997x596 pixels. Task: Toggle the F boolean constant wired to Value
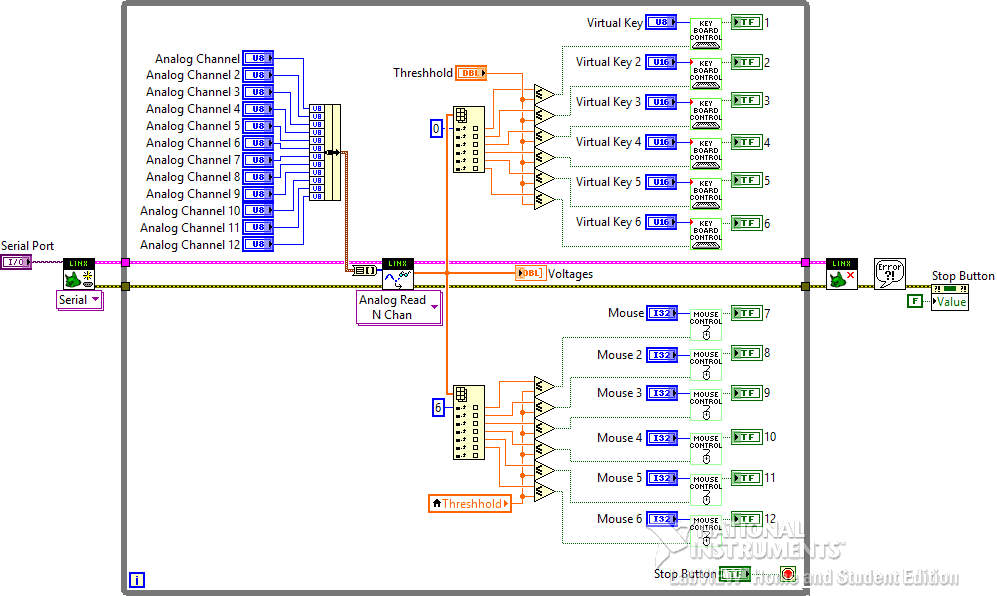pyautogui.click(x=915, y=302)
